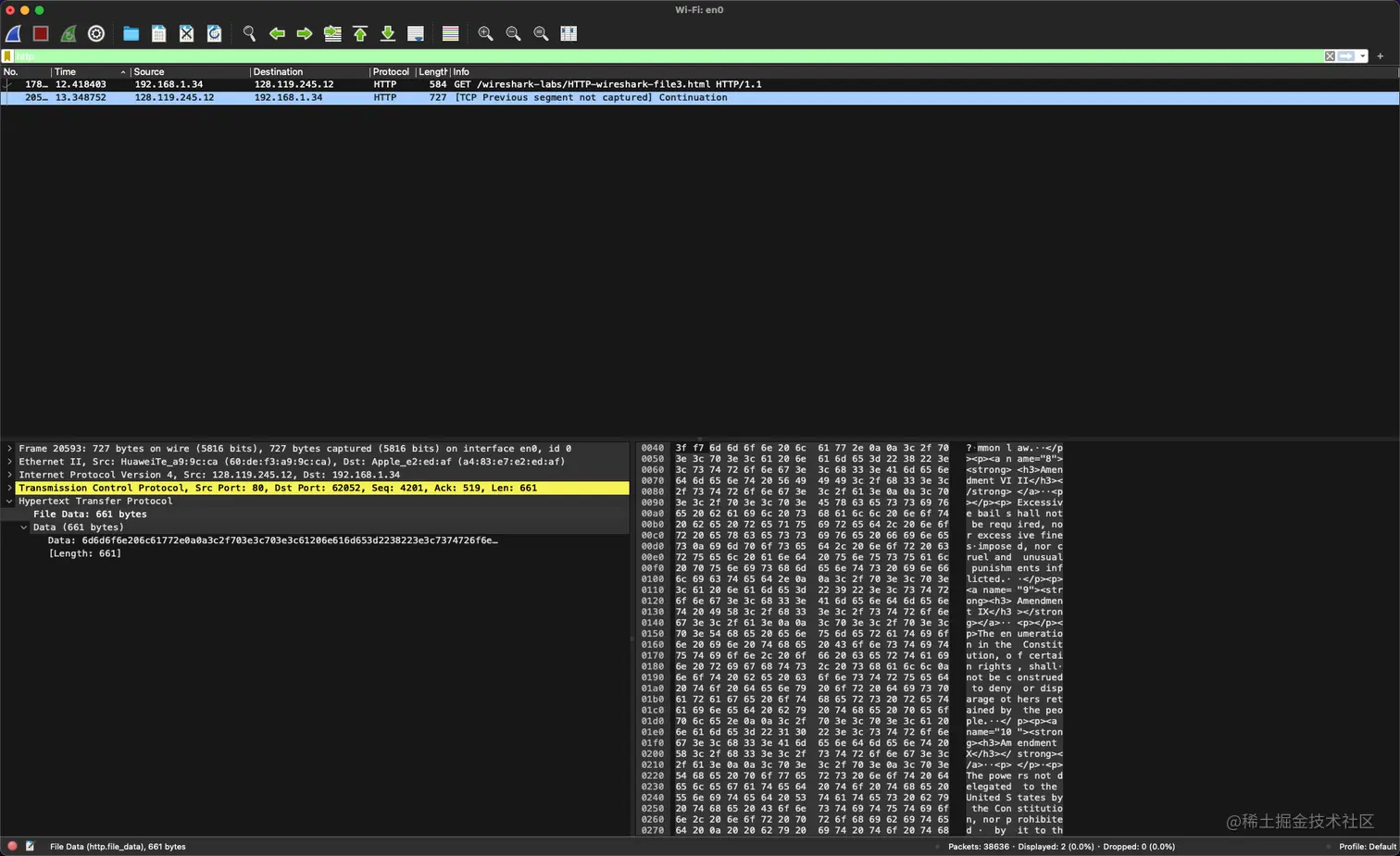
Task: Expand the Ethernet II tree node
Action: point(9,462)
